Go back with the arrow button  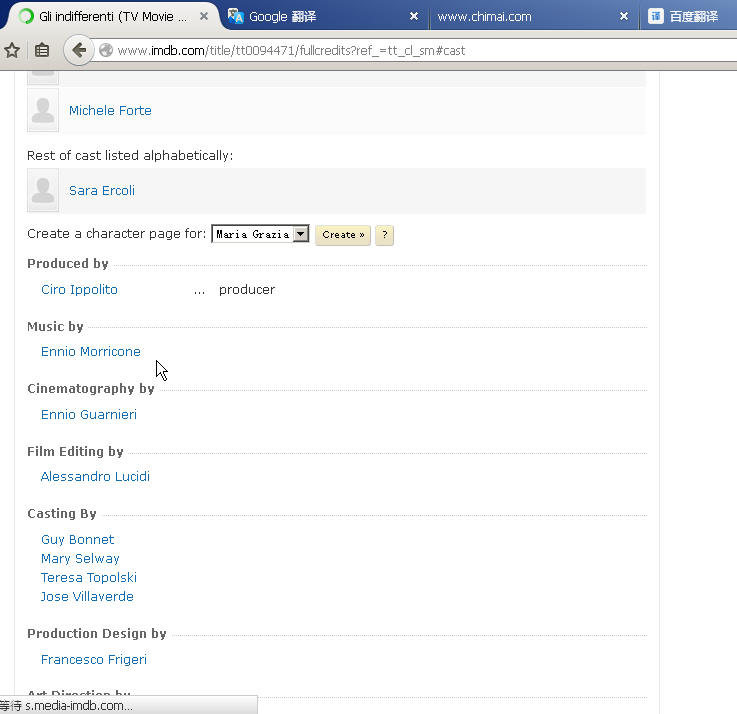point(78,50)
